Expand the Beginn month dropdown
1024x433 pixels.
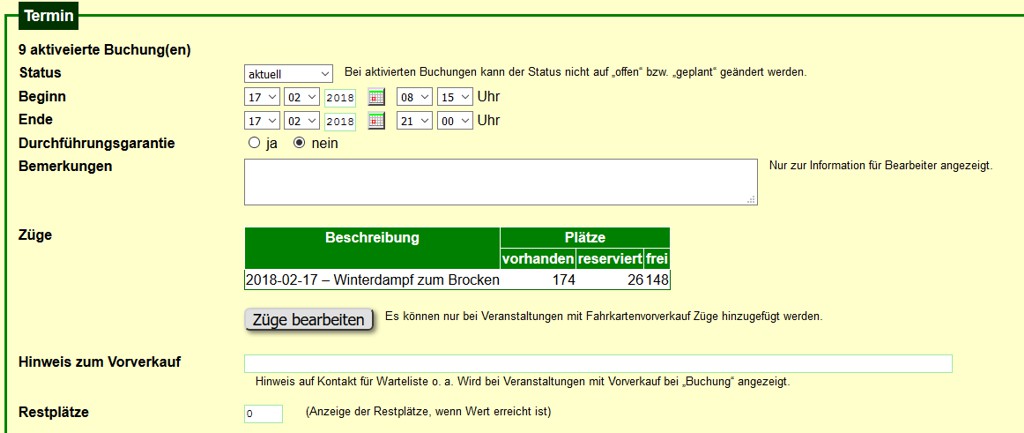click(x=301, y=97)
